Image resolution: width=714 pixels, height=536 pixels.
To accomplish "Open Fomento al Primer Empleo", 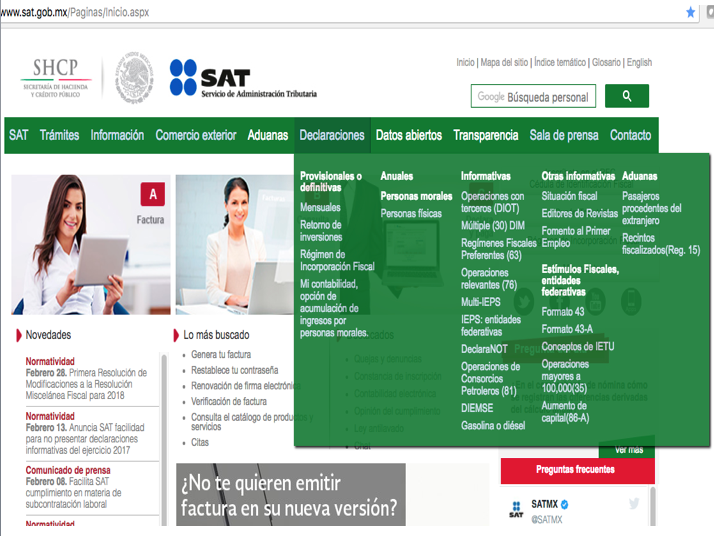I will point(576,237).
